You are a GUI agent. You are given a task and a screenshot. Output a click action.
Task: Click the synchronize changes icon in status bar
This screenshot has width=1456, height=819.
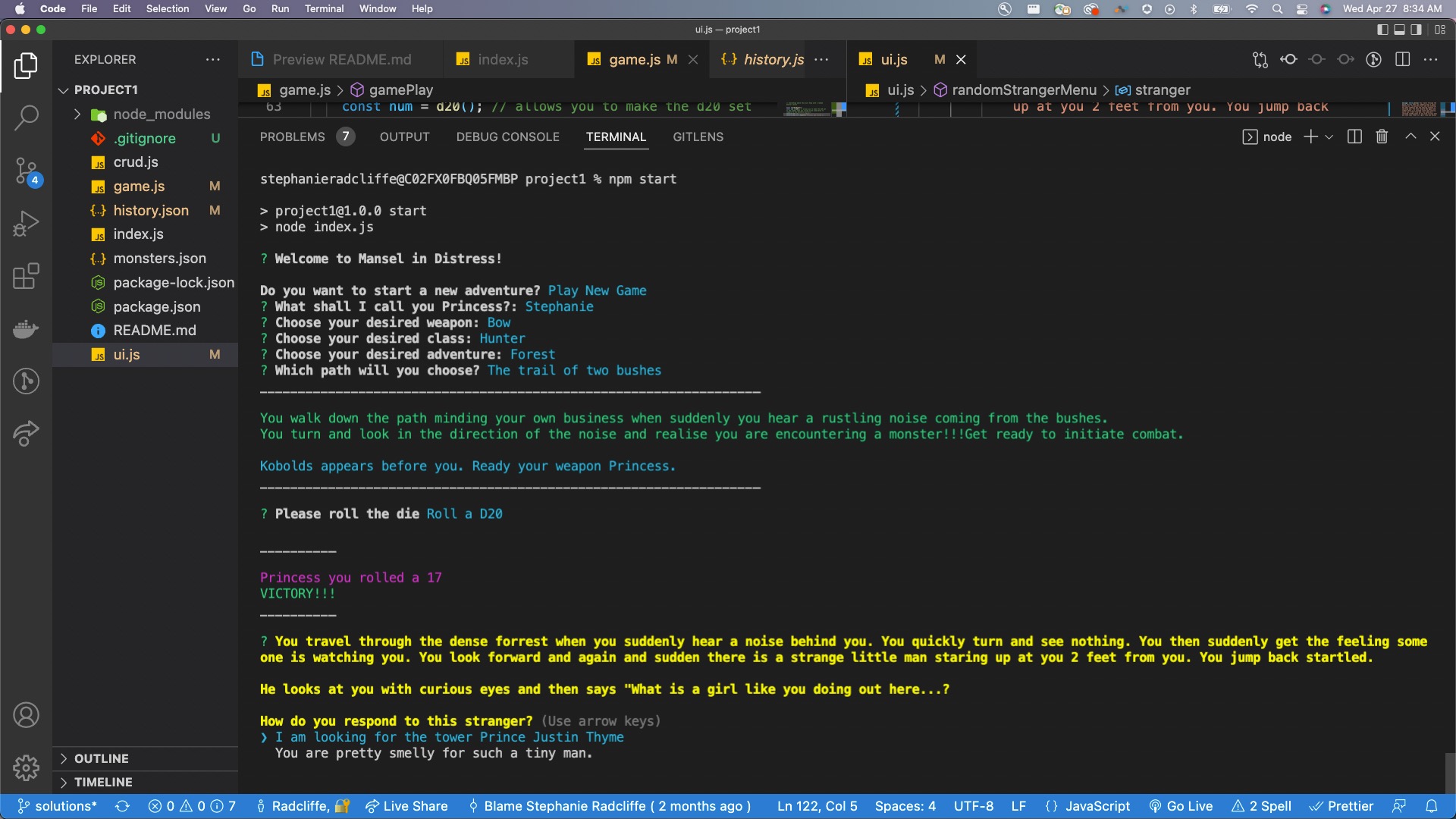click(x=122, y=806)
